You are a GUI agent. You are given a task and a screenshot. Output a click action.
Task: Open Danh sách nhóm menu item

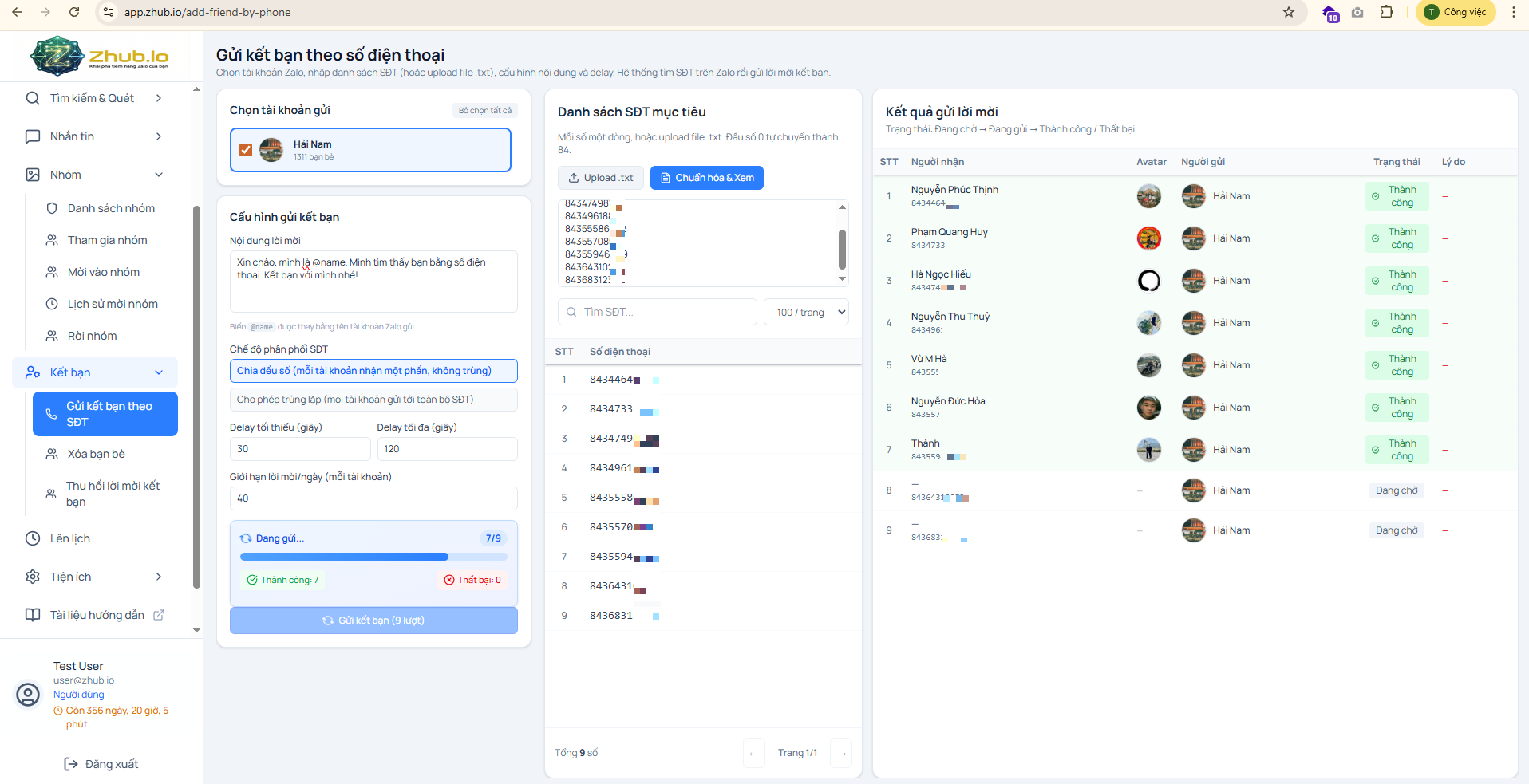point(111,208)
